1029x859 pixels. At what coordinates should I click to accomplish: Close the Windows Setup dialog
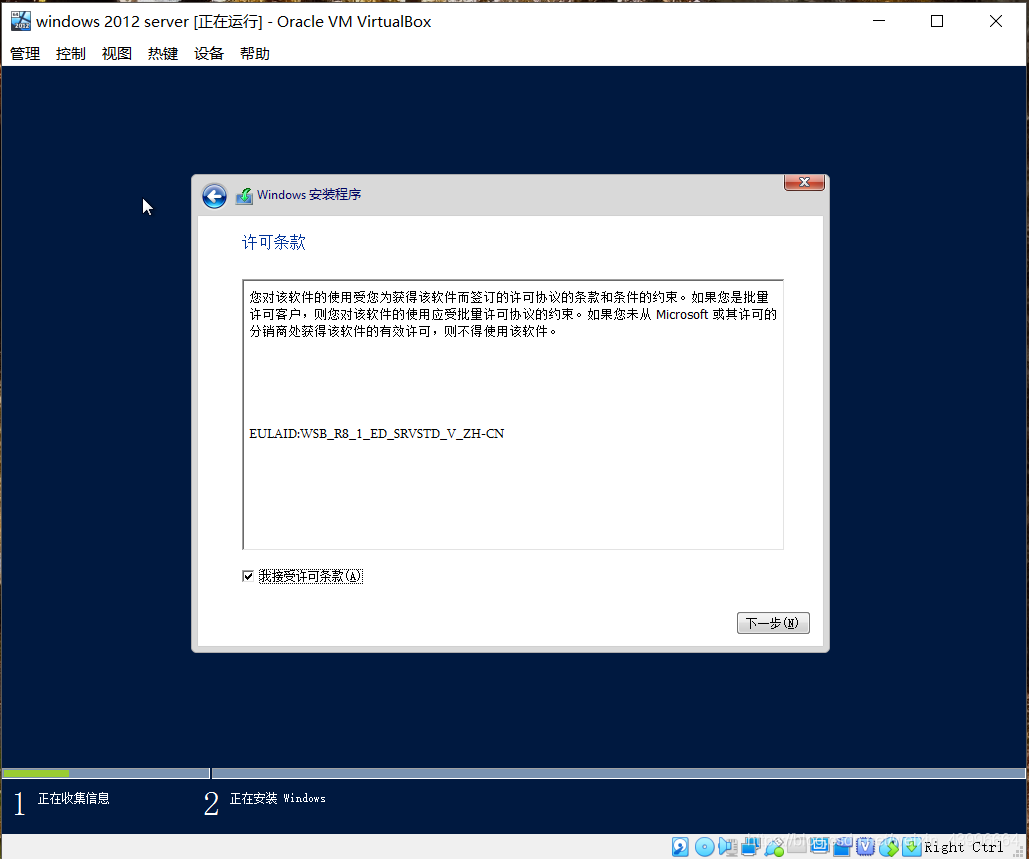coord(804,182)
